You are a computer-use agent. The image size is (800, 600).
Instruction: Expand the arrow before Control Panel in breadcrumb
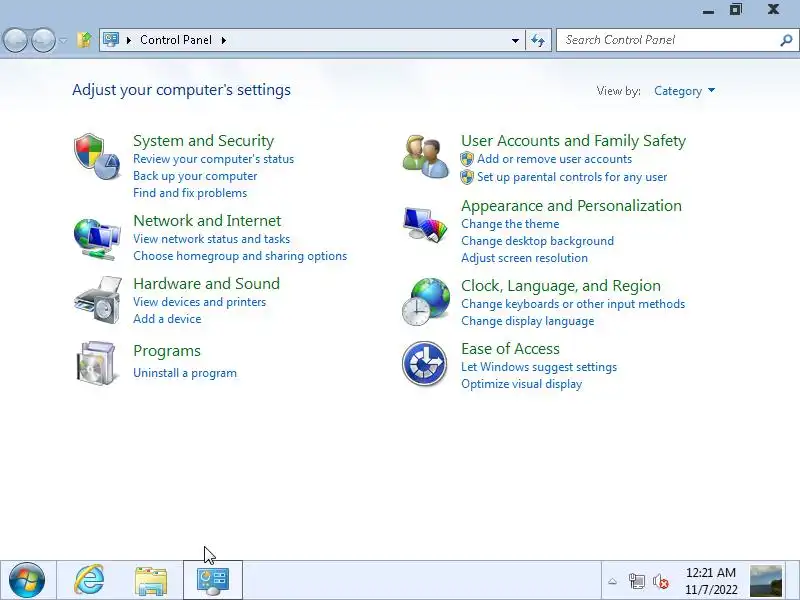pos(129,40)
